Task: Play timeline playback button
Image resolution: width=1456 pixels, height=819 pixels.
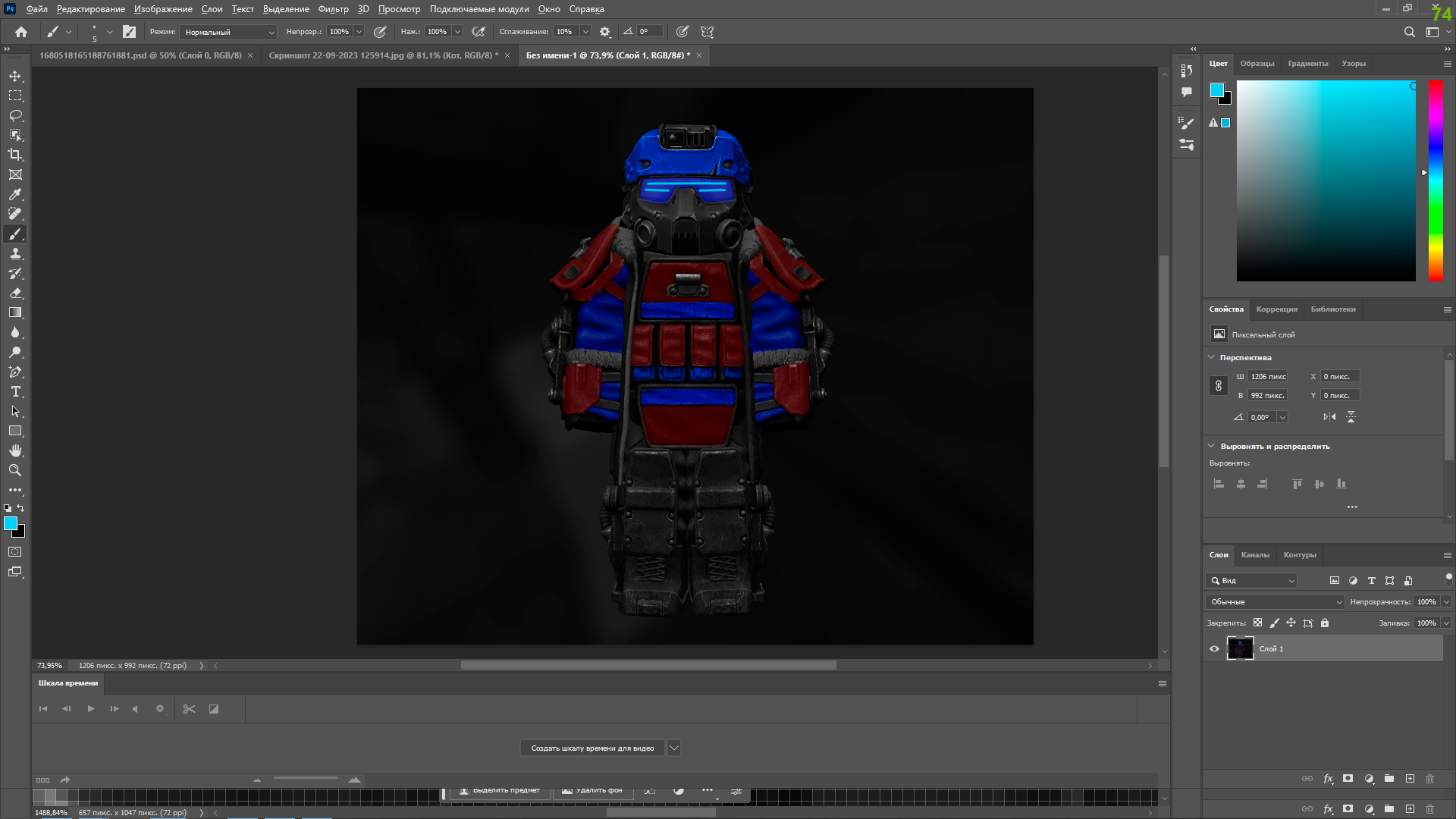Action: pos(91,709)
